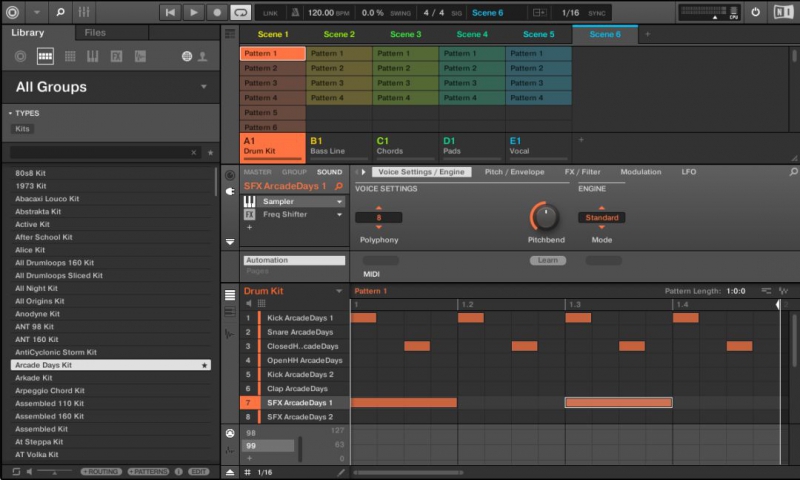Toggle the audio engine power button
Screen dimensions: 800x480
pos(756,12)
